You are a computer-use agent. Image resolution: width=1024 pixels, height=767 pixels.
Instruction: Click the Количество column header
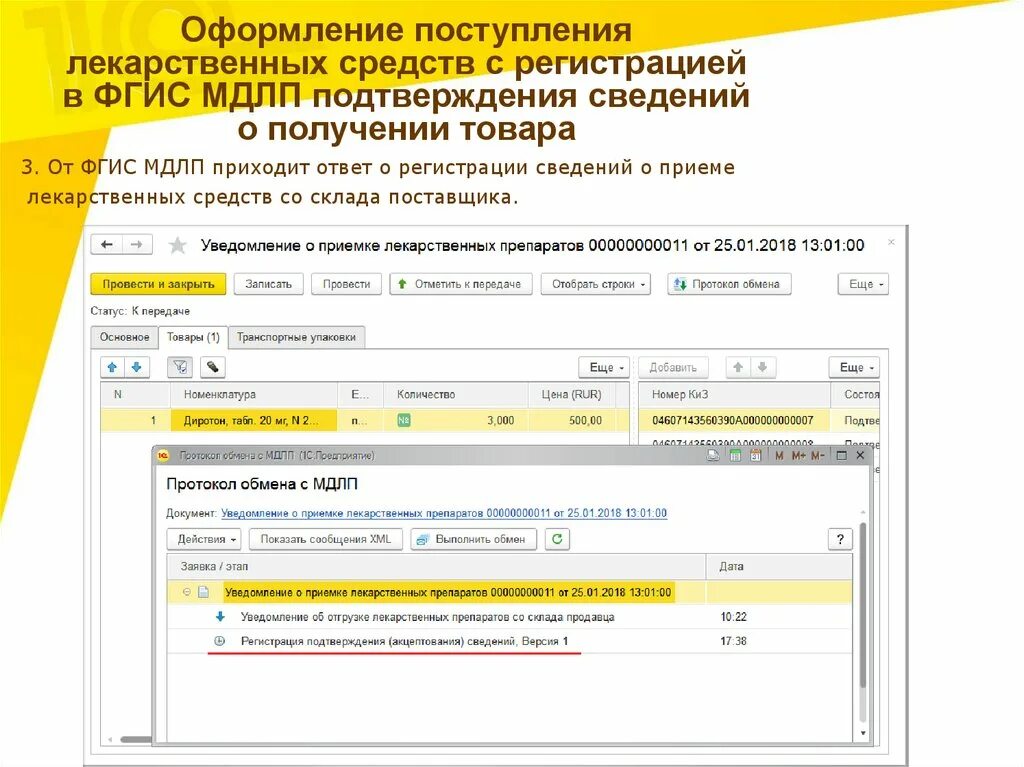pos(455,395)
